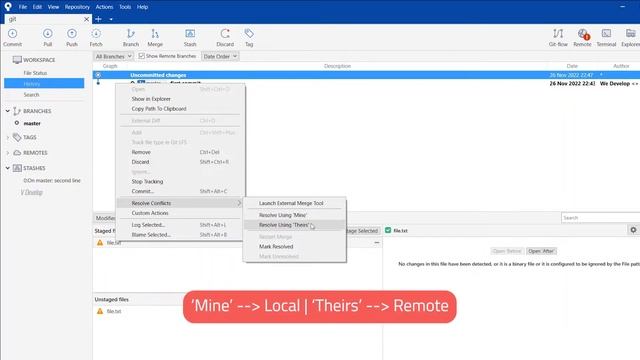Toggle Show Remote Branches checkbox

(141, 56)
